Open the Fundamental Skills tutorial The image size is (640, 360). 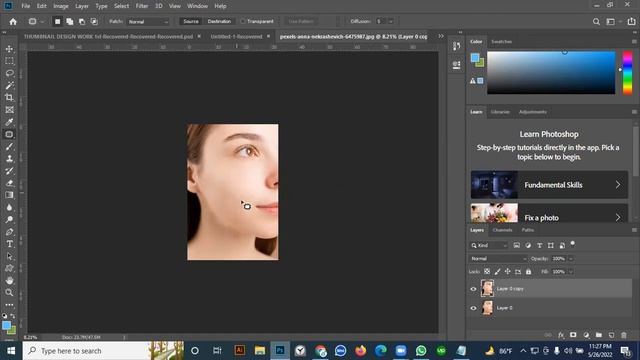click(x=549, y=185)
